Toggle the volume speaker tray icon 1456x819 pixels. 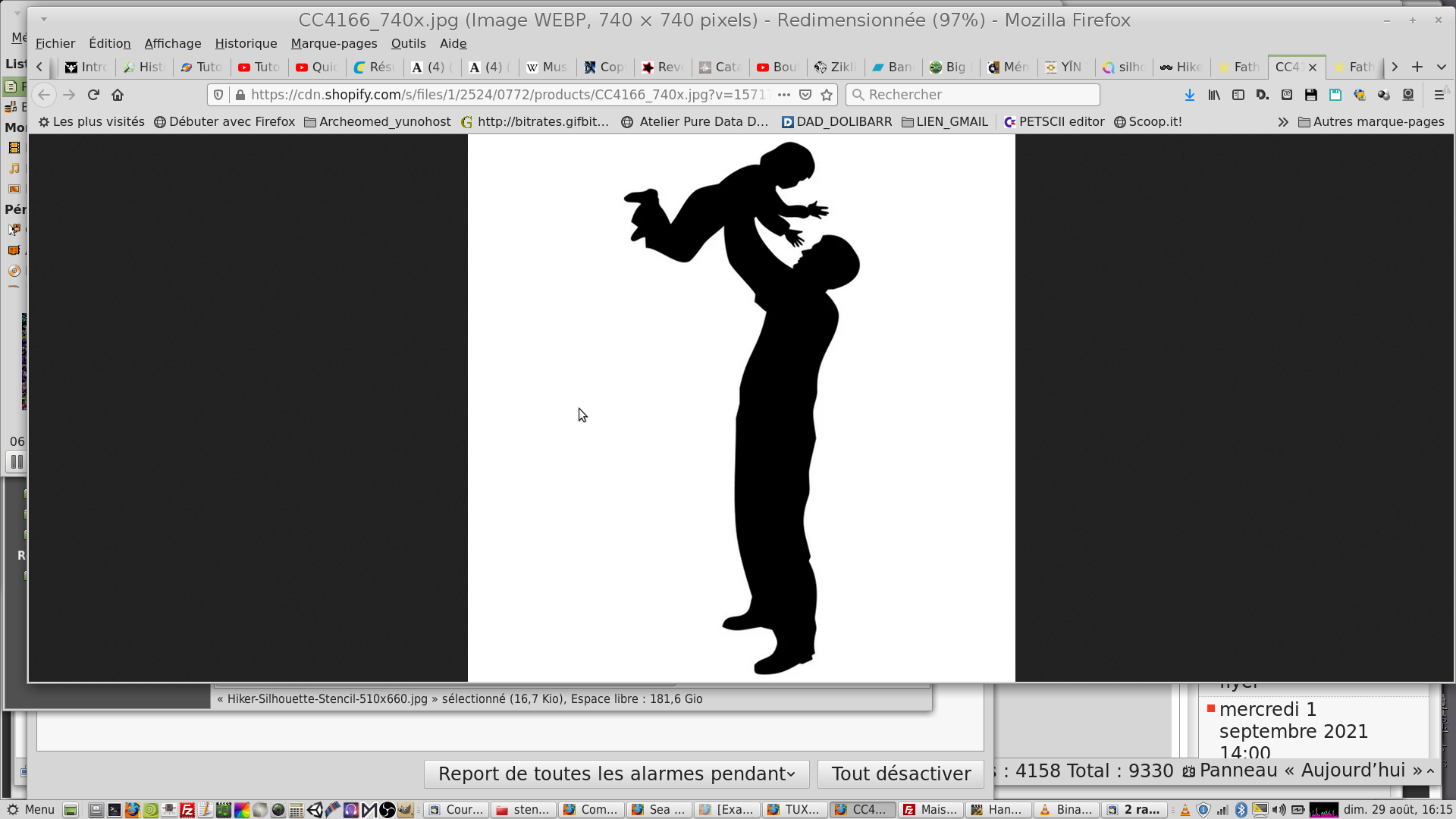pyautogui.click(x=1279, y=810)
